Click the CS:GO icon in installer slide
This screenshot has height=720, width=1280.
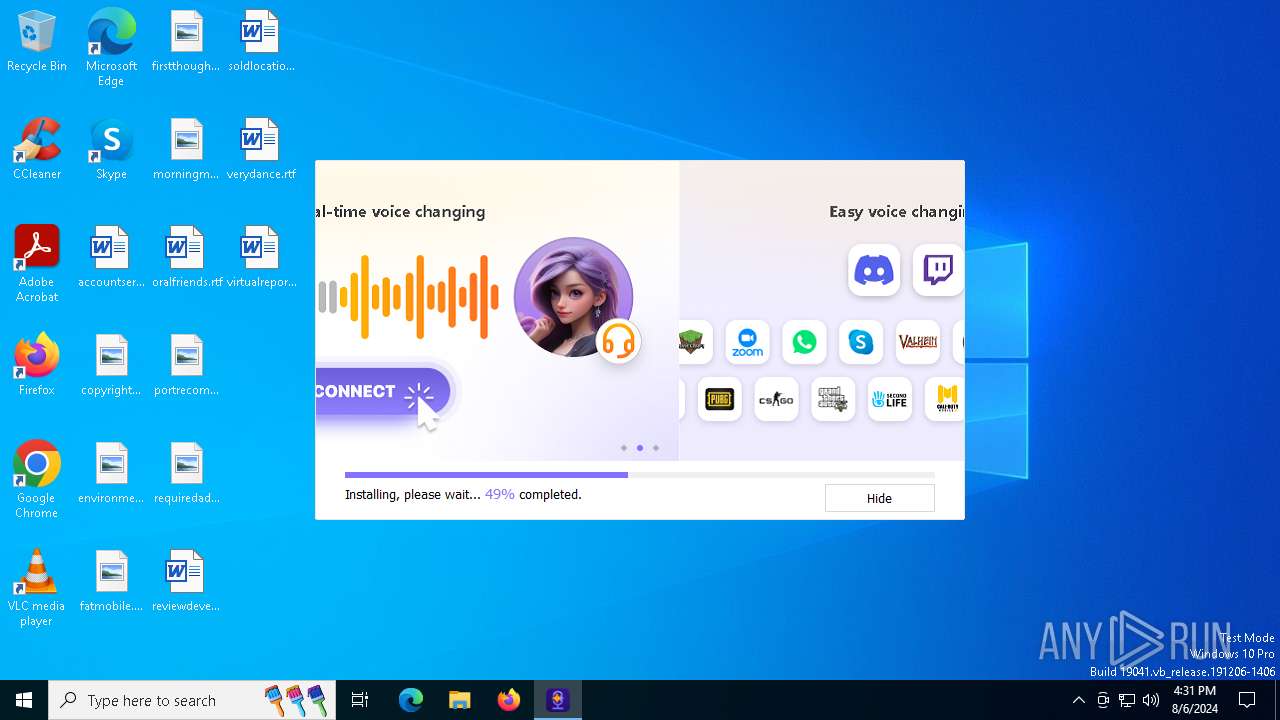[x=776, y=399]
